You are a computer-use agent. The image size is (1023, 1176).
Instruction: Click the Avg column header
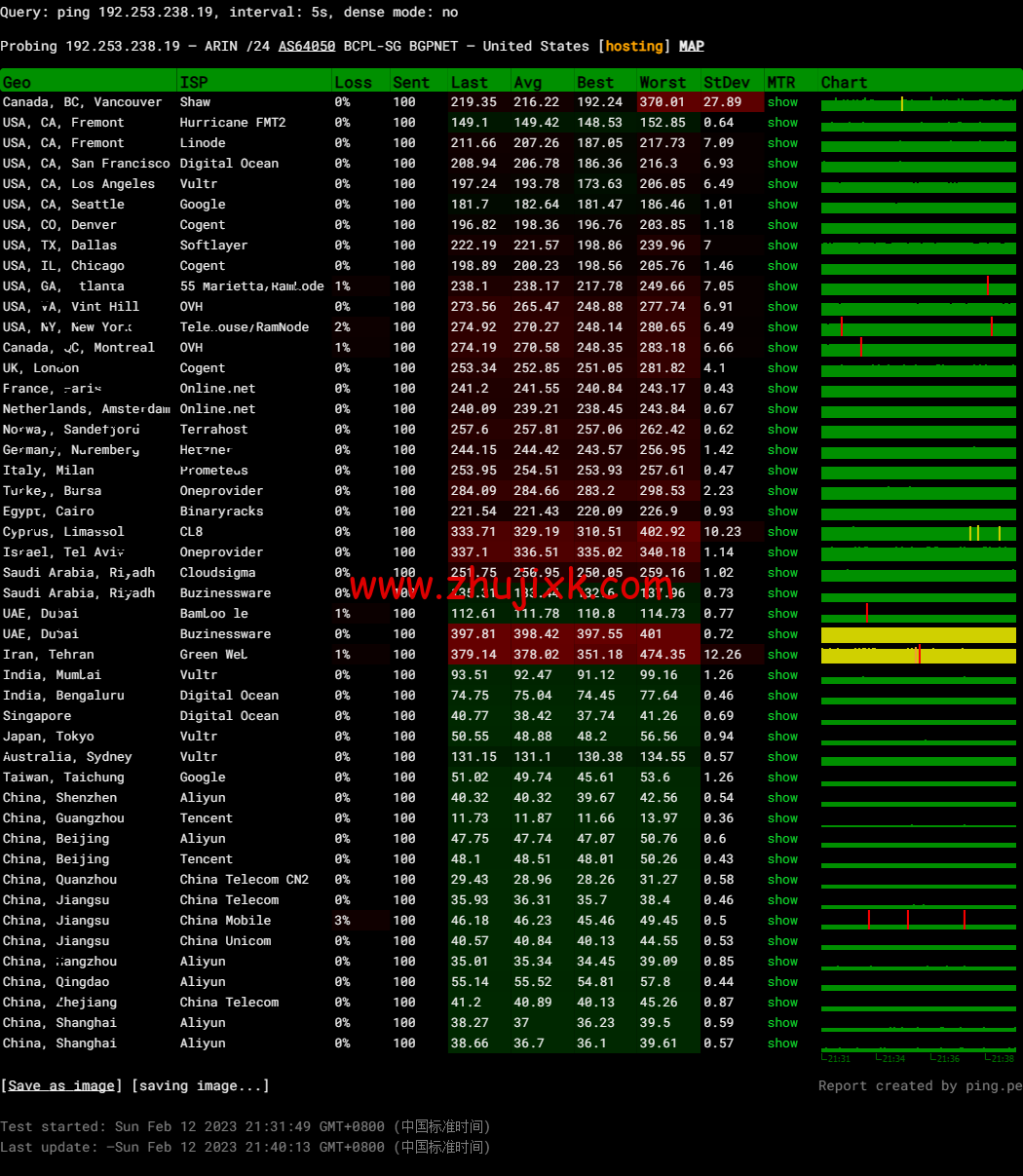(527, 83)
